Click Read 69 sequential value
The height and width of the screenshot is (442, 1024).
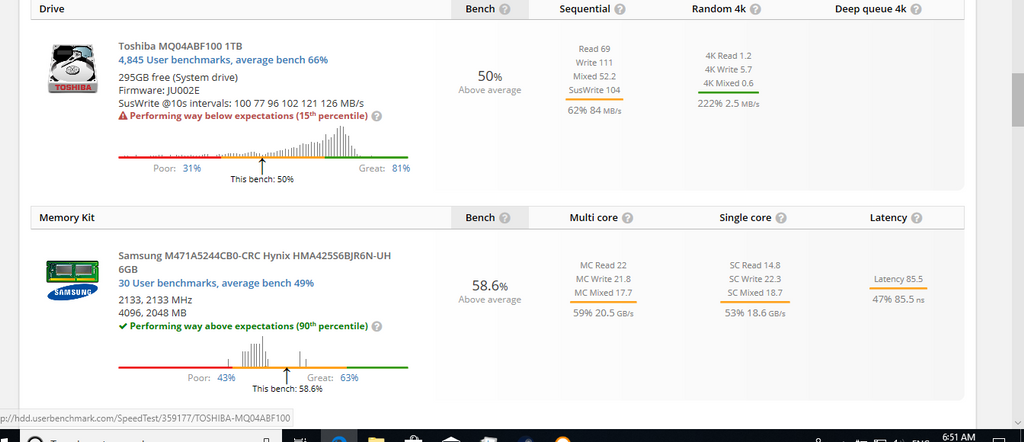(594, 49)
